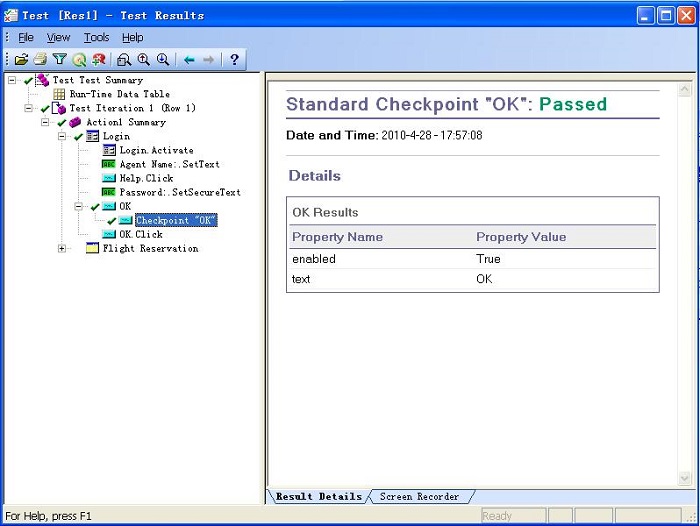
Task: Select the Login.Activate step
Action: tap(156, 150)
